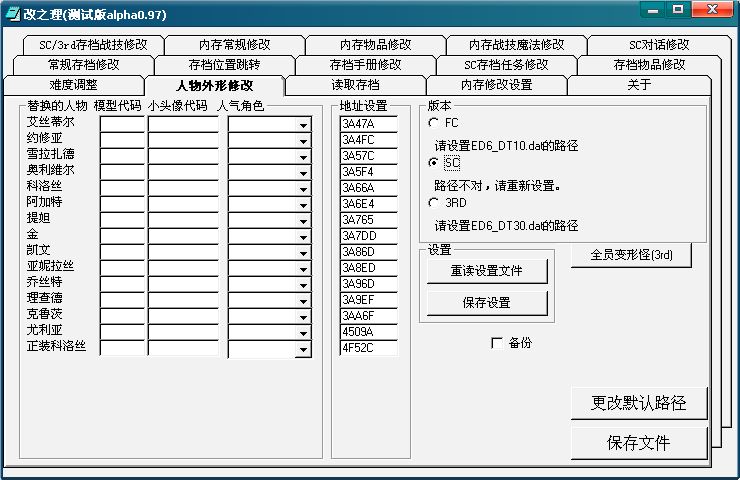Select the FC version radio button
This screenshot has height=480, width=740.
433,123
